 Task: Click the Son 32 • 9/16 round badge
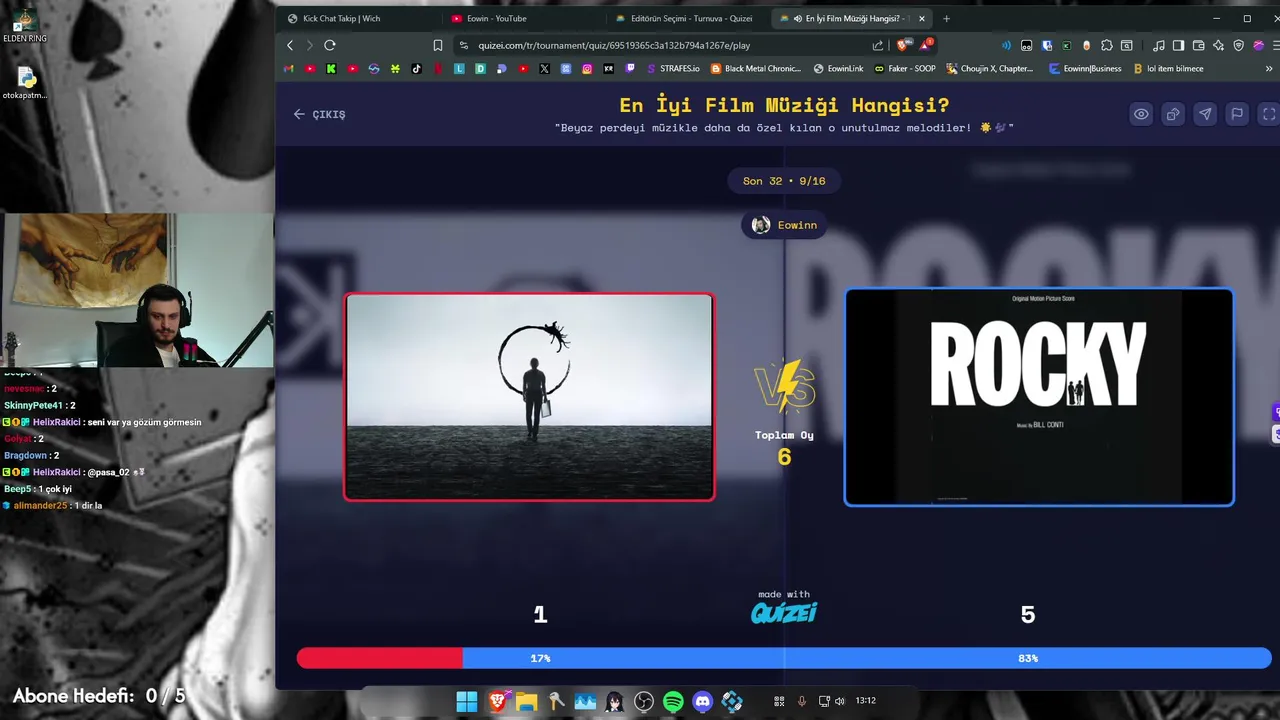point(784,181)
